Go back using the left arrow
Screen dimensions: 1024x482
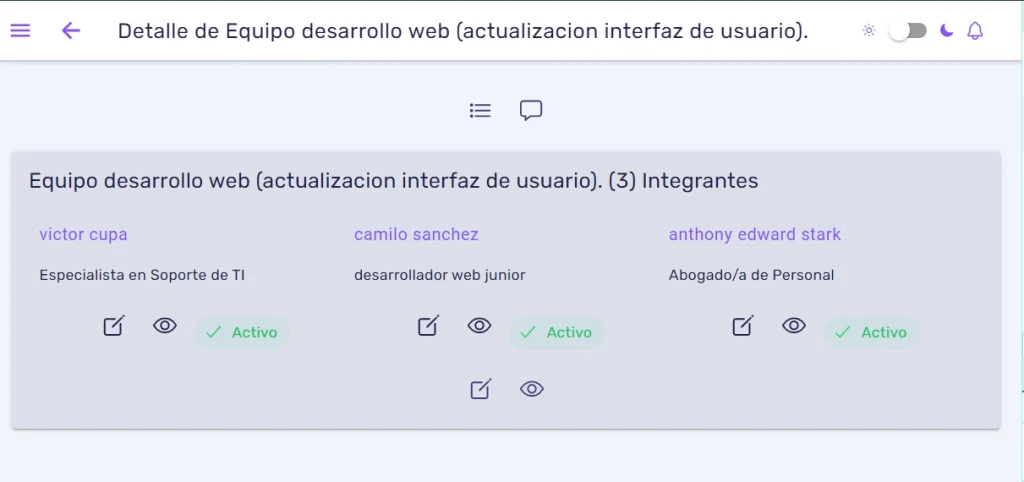click(x=71, y=30)
